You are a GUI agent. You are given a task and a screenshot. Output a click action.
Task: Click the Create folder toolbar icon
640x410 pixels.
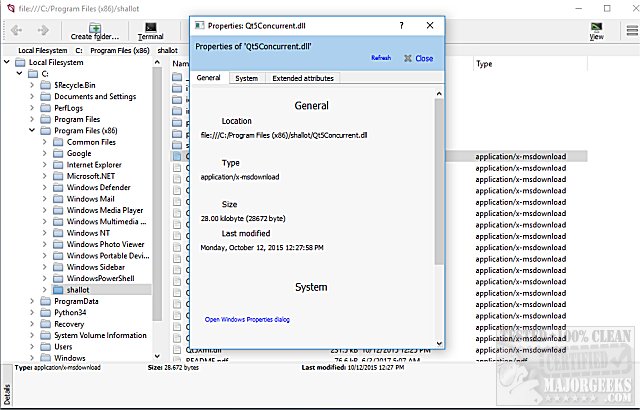tap(95, 31)
